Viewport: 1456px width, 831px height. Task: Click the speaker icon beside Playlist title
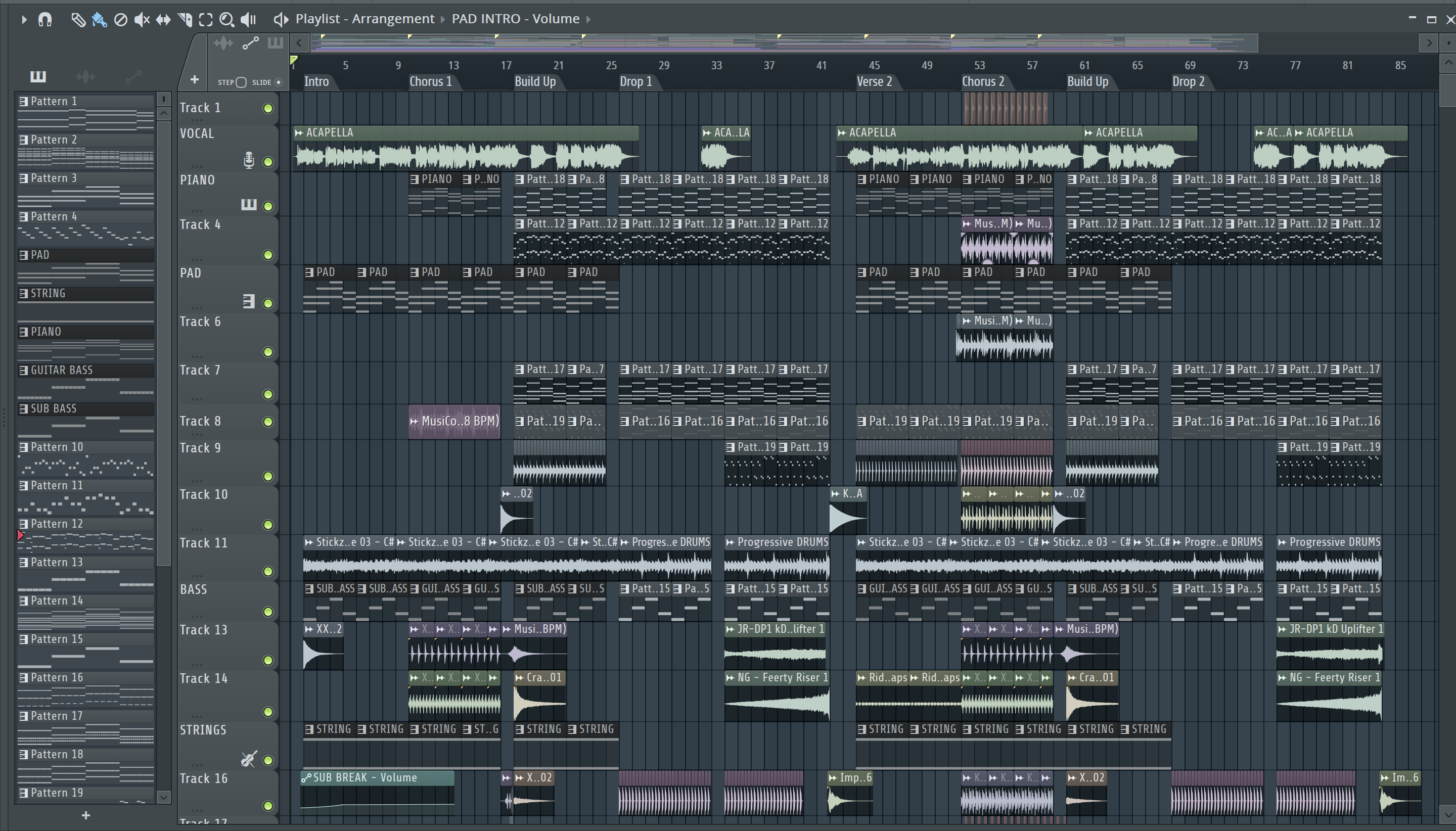coord(281,19)
